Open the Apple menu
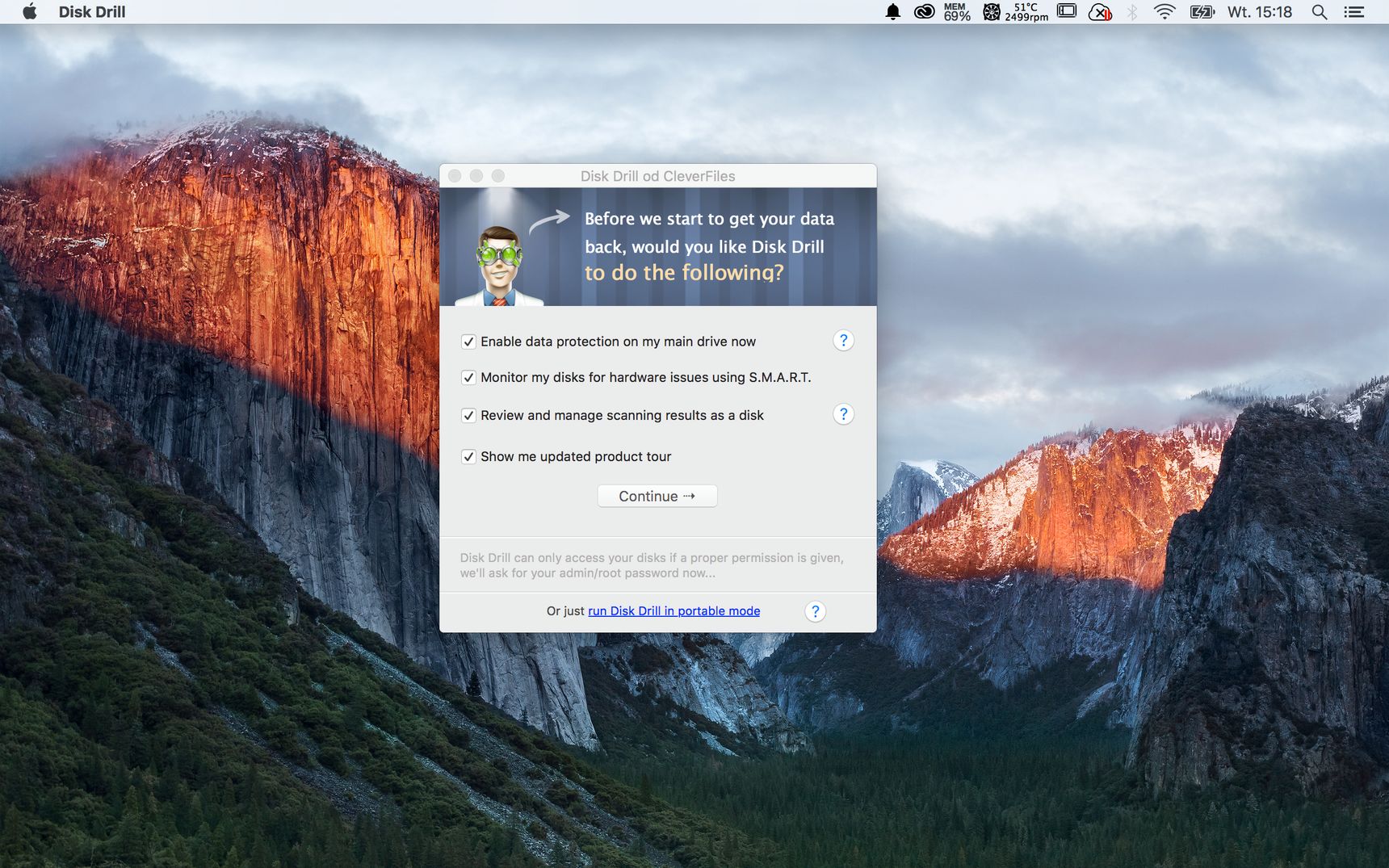Screen dimensions: 1389x868 30,11
